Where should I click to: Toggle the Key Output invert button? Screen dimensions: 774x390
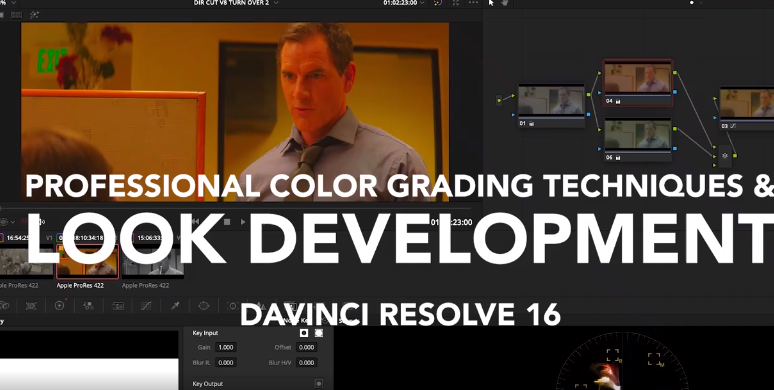click(x=319, y=384)
